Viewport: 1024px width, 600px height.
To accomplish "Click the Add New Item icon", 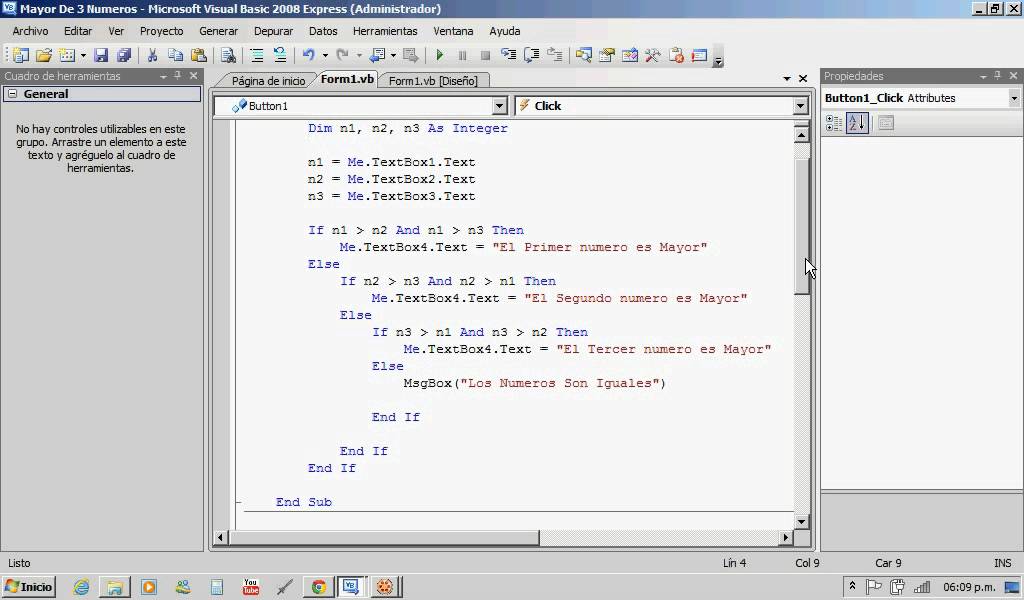I will coord(67,55).
